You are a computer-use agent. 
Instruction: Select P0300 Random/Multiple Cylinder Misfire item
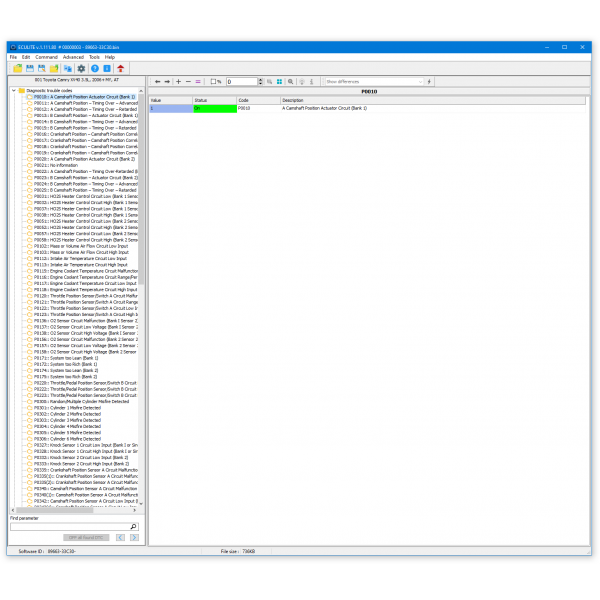80,402
